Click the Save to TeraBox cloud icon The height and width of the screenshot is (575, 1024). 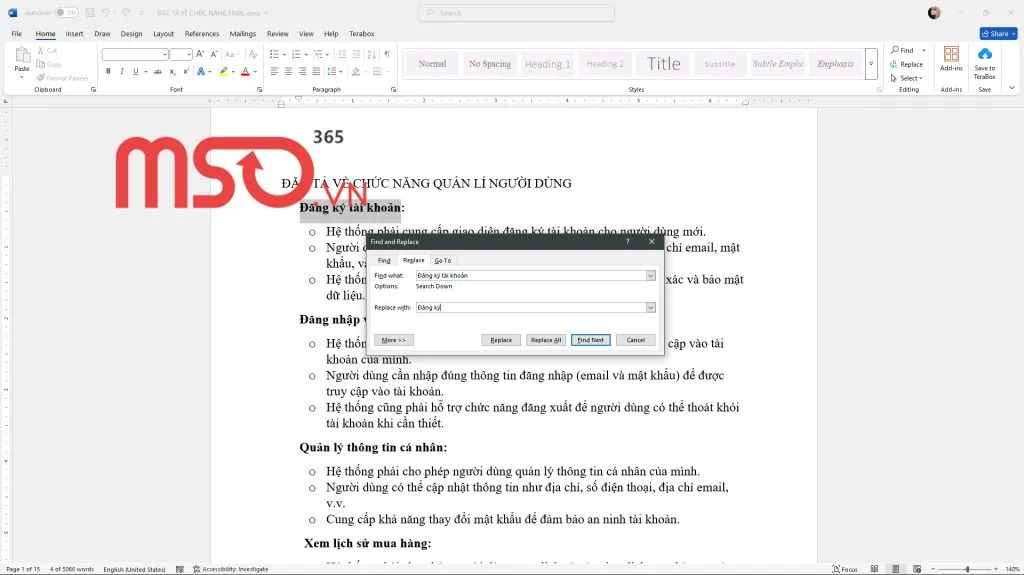(x=984, y=60)
